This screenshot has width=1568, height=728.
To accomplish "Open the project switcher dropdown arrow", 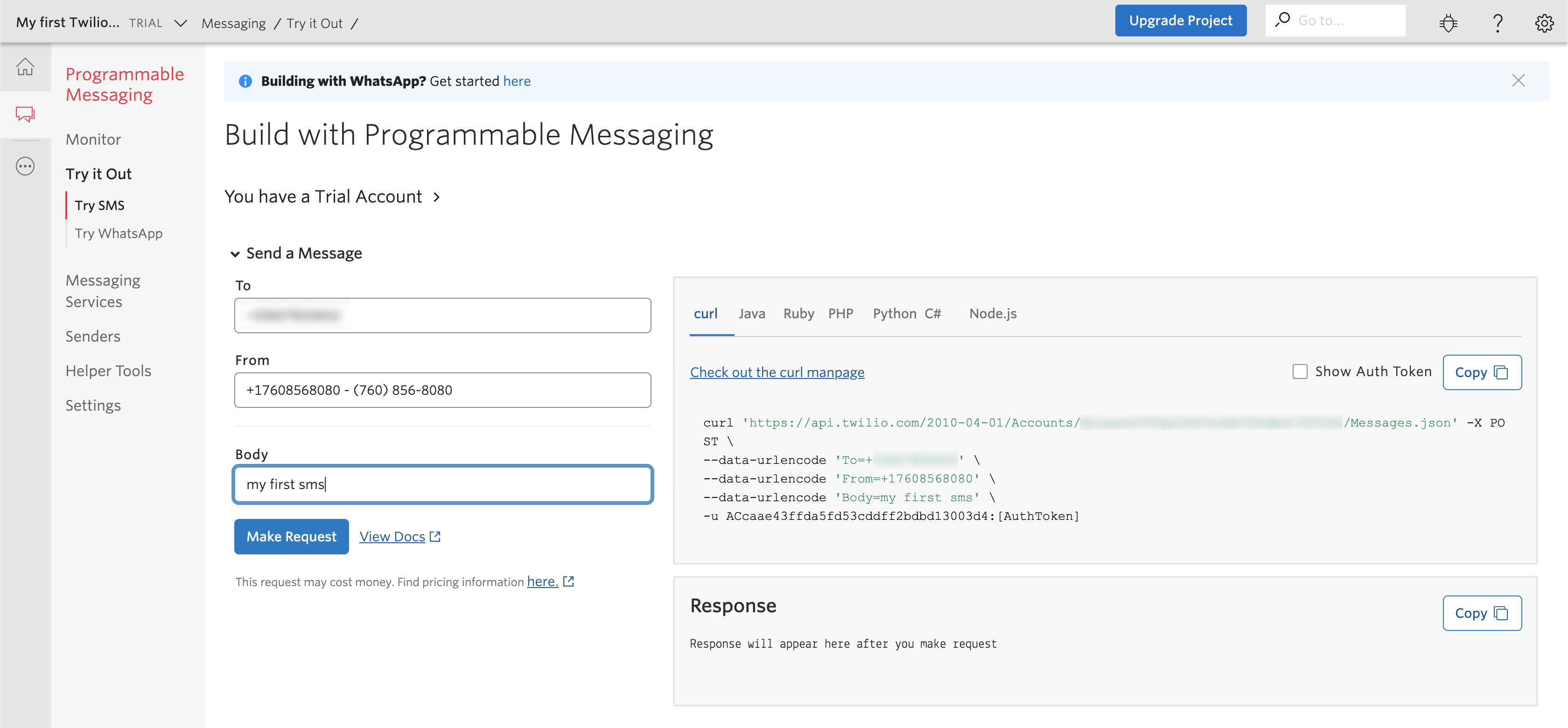I will tap(181, 23).
